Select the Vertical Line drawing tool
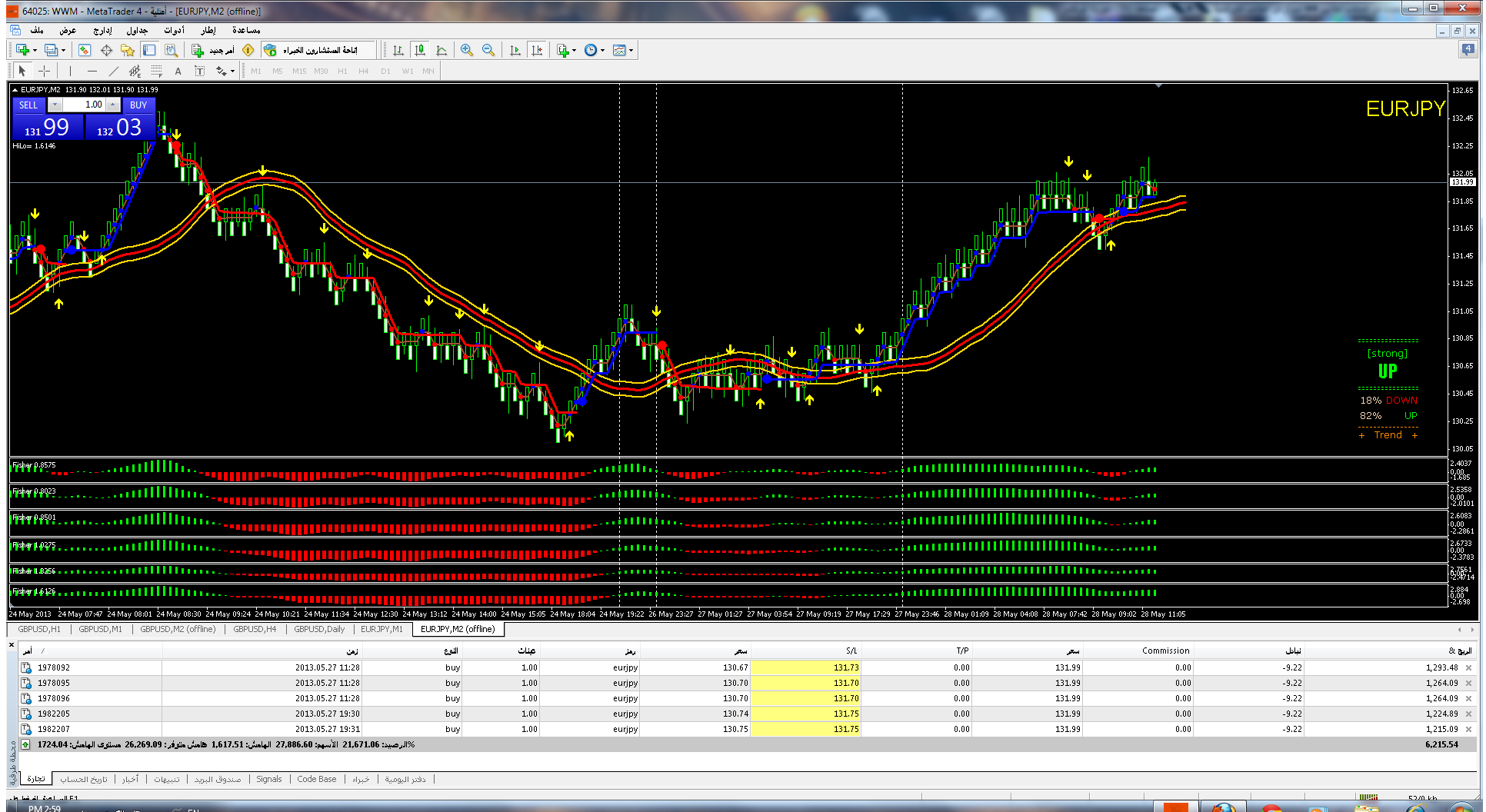 pos(70,71)
